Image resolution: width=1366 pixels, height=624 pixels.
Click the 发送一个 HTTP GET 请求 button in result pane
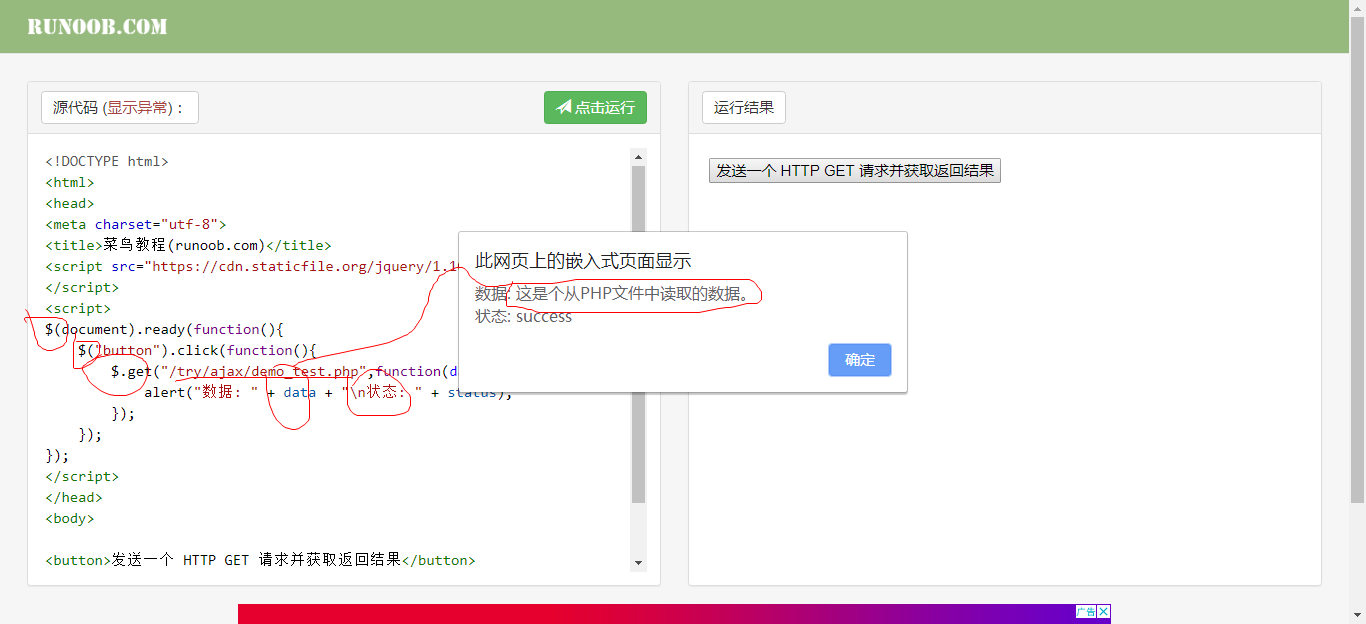855,171
